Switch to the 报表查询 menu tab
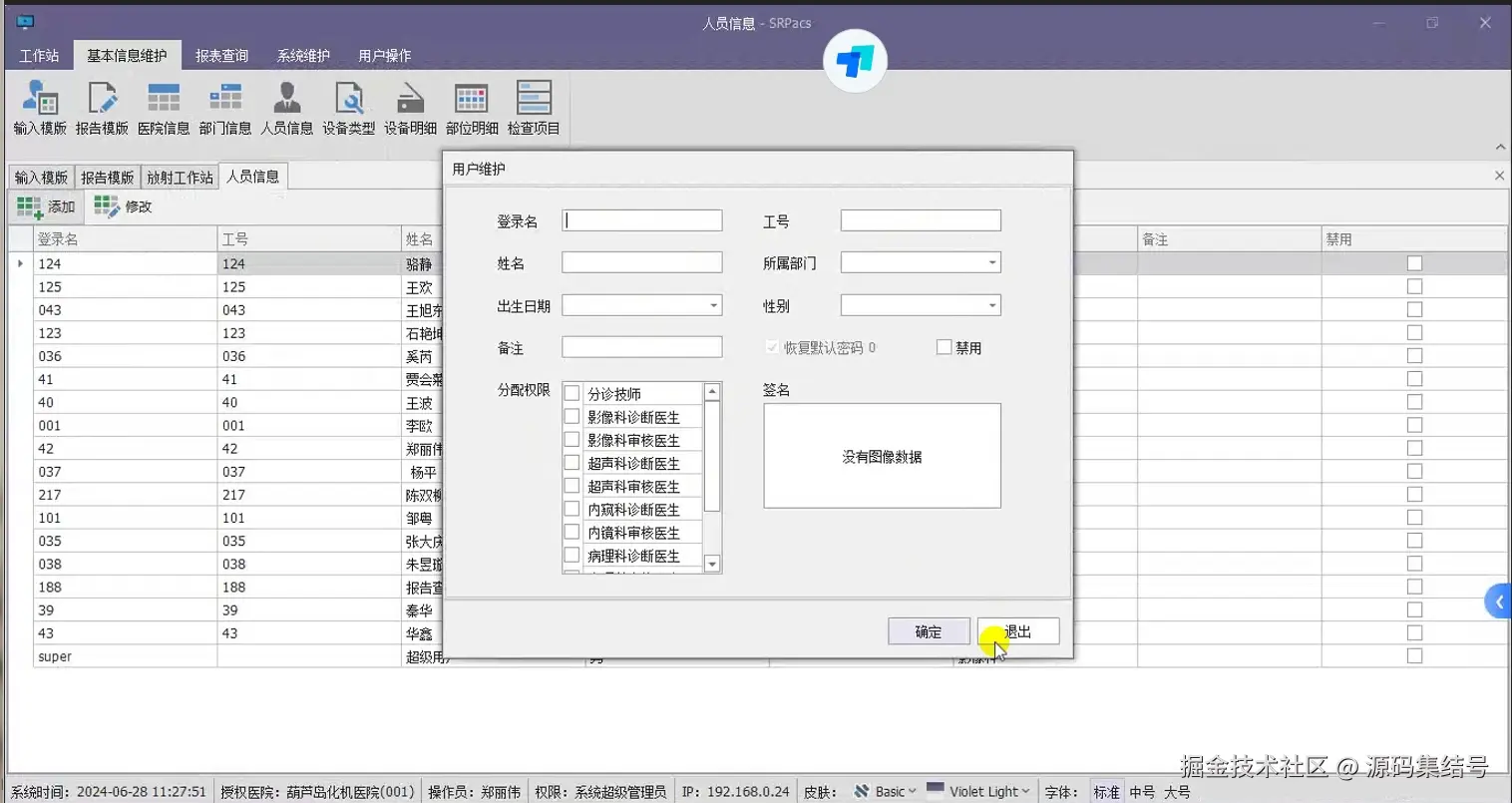The image size is (1512, 803). click(220, 56)
